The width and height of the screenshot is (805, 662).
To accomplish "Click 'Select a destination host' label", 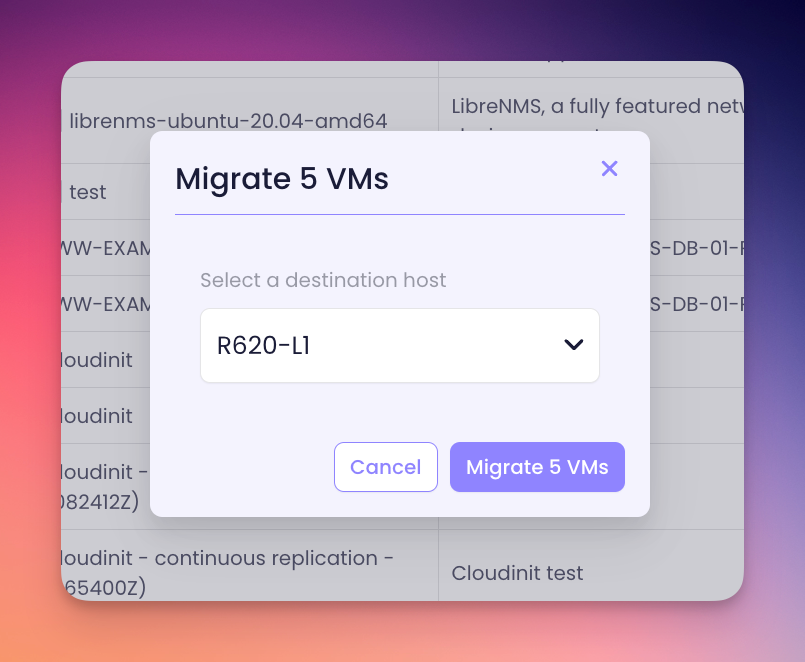I will click(323, 280).
